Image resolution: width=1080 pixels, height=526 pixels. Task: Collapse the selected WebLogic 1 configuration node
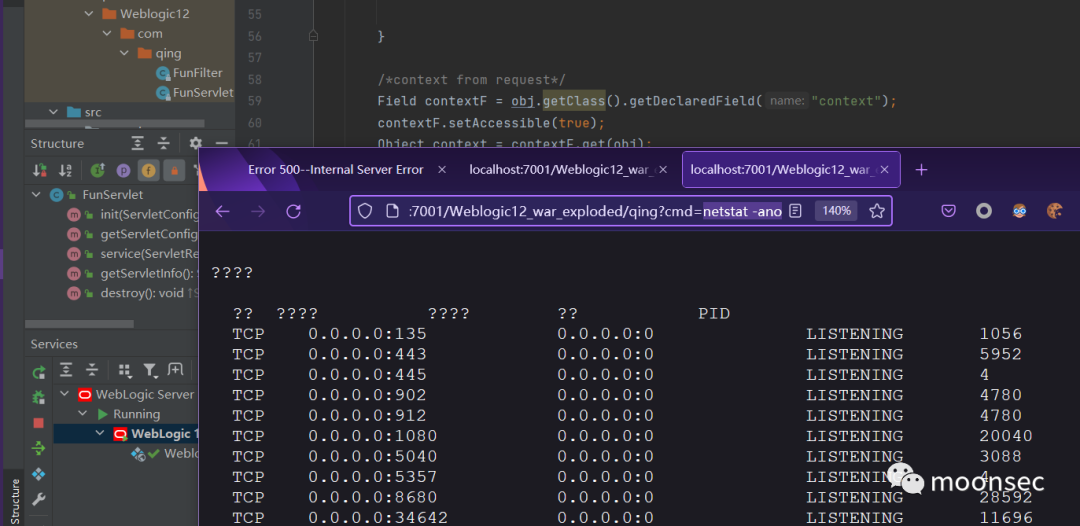point(100,434)
